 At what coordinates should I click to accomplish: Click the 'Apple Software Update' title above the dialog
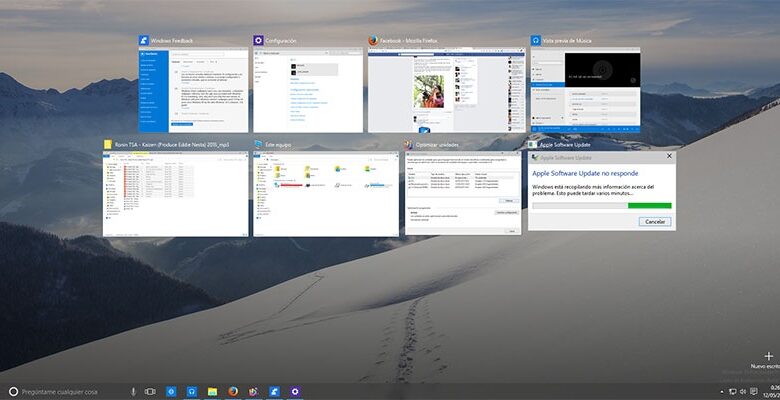coord(565,144)
